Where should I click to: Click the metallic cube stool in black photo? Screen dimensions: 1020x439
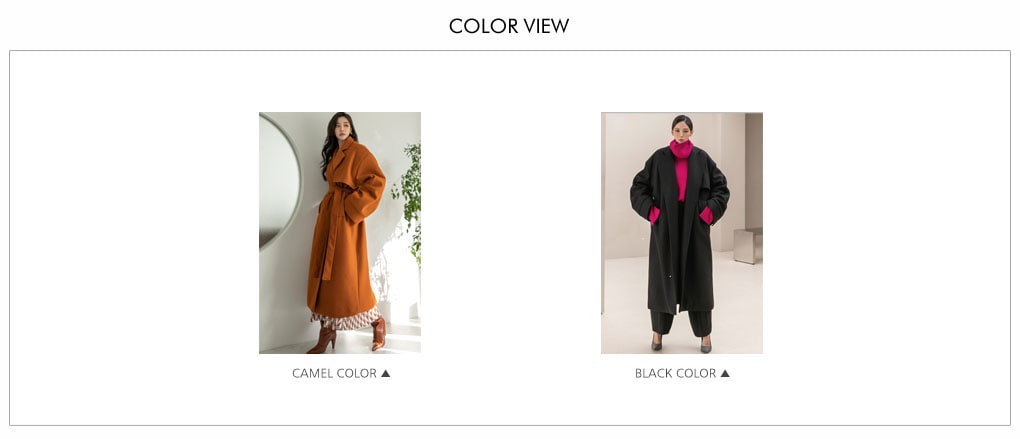pyautogui.click(x=747, y=245)
